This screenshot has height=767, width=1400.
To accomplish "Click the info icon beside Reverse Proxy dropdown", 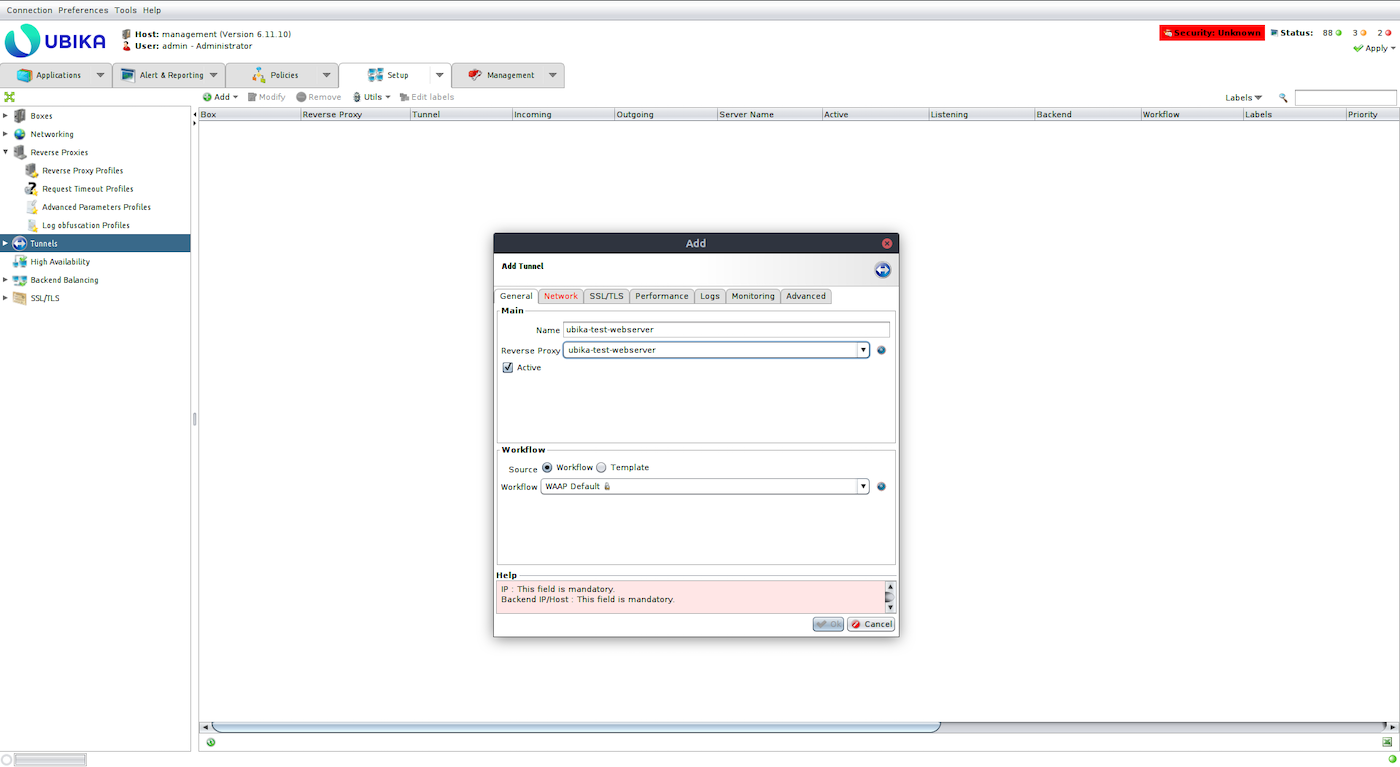I will (881, 350).
